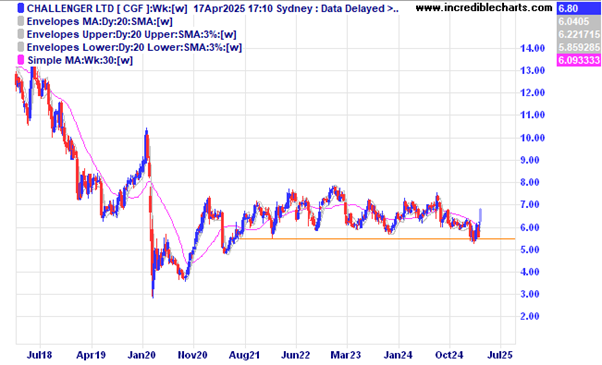Click the 6.0405 envelope MA value

579,21
